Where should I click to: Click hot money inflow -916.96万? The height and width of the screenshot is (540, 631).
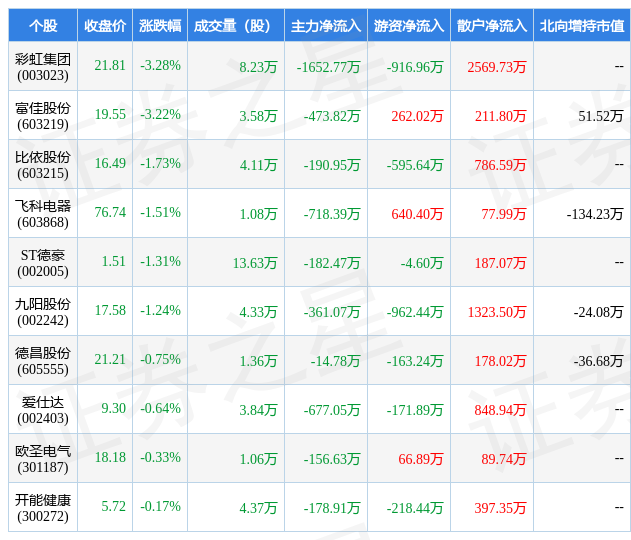(415, 67)
